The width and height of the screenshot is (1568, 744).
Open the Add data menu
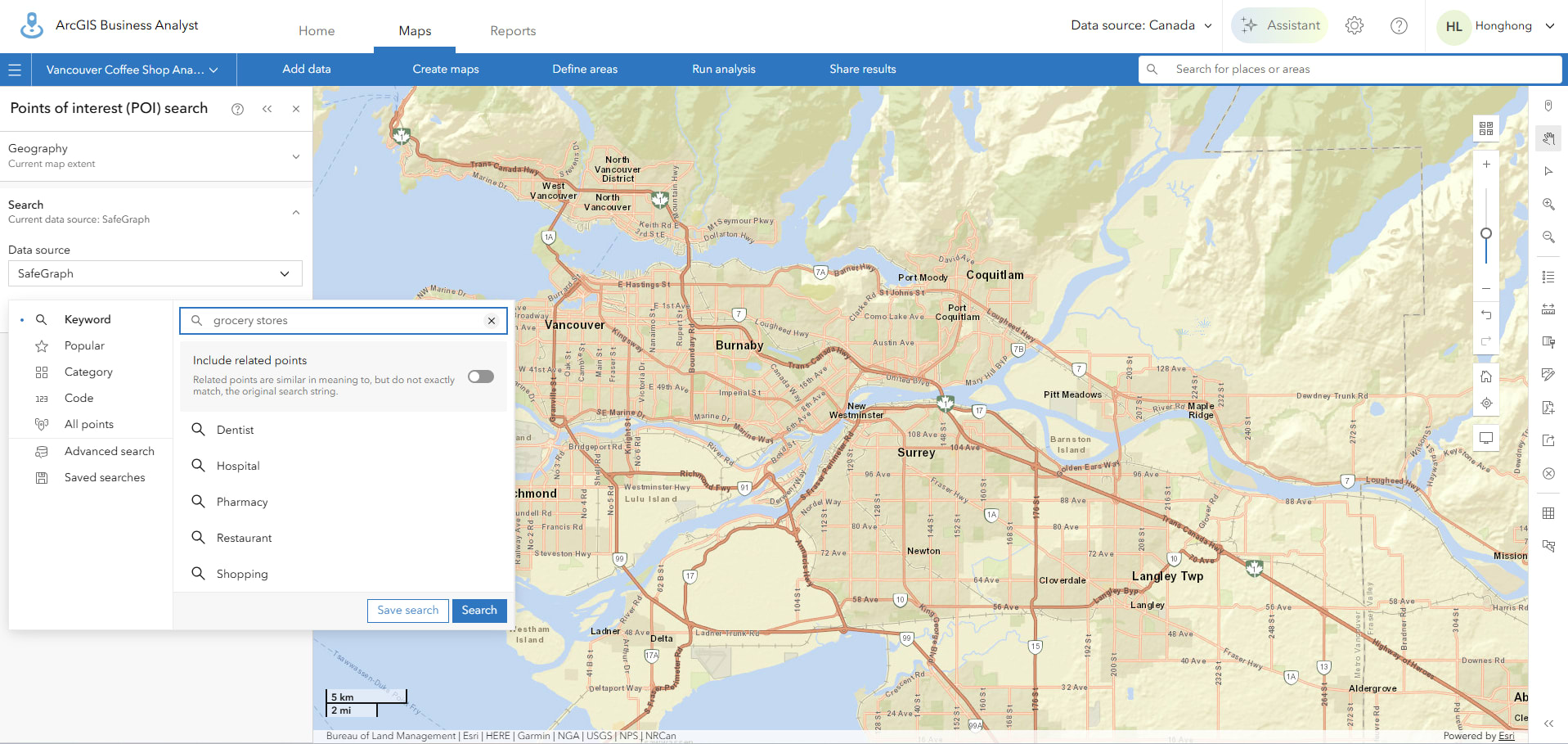click(x=307, y=69)
